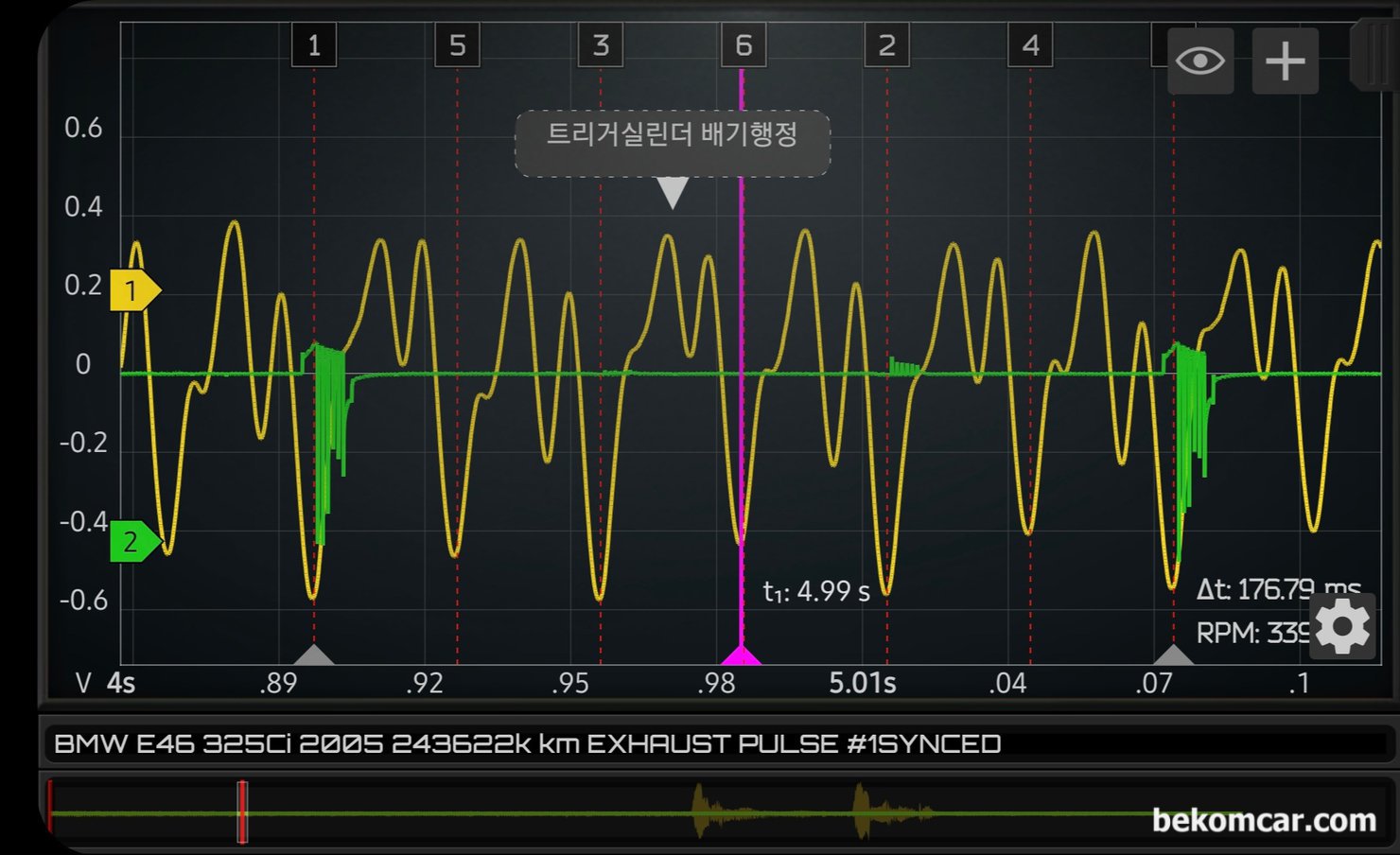This screenshot has width=1400, height=855.
Task: Open settings with the gear icon
Action: (x=1342, y=627)
